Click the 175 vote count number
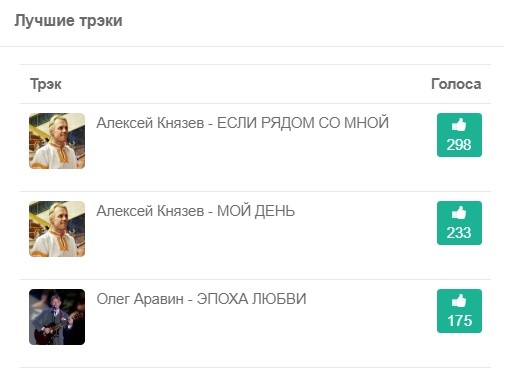This screenshot has width=507, height=368. (x=460, y=321)
